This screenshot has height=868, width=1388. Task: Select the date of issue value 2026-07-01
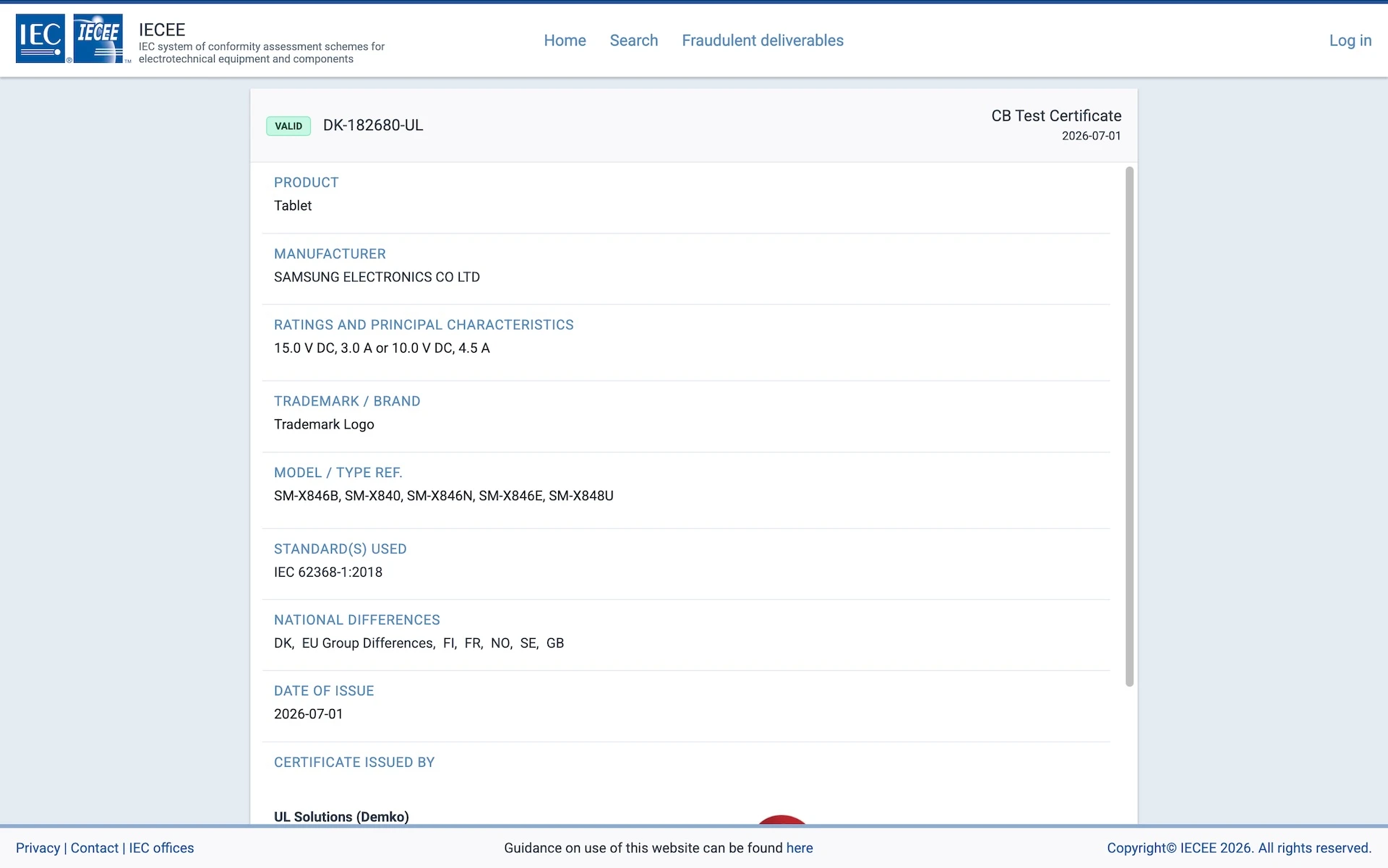309,714
